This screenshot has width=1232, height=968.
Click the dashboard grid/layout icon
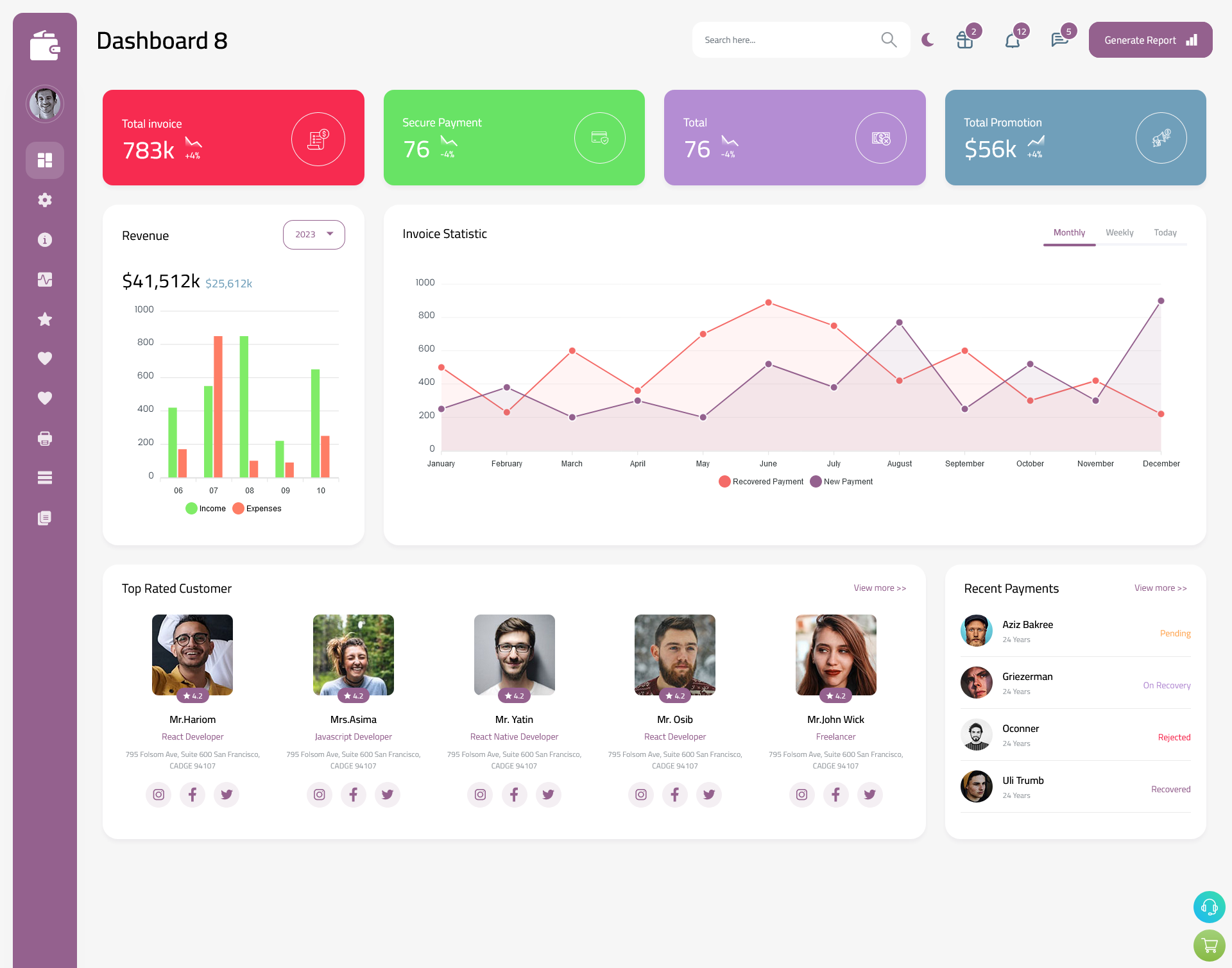[45, 160]
